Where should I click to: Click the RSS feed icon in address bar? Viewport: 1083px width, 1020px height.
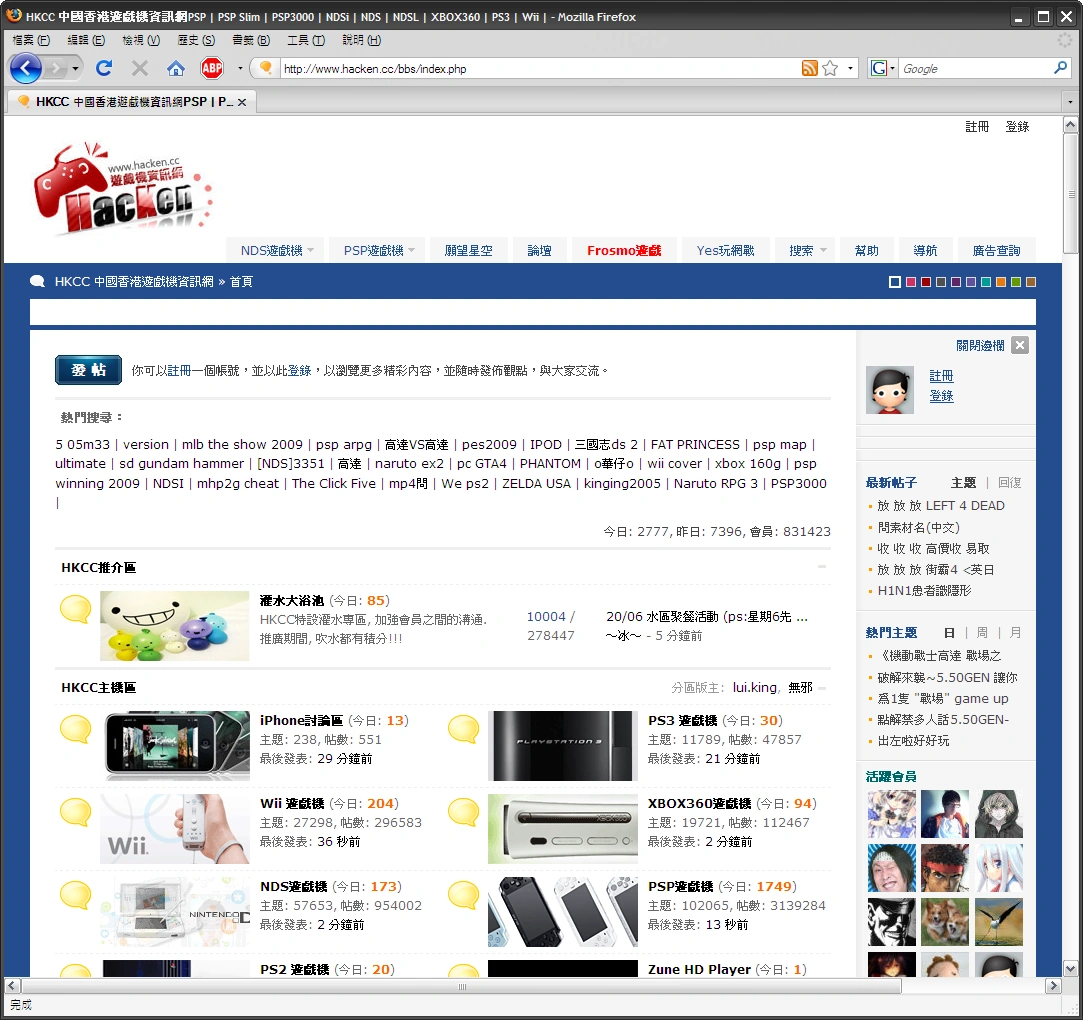coord(809,68)
